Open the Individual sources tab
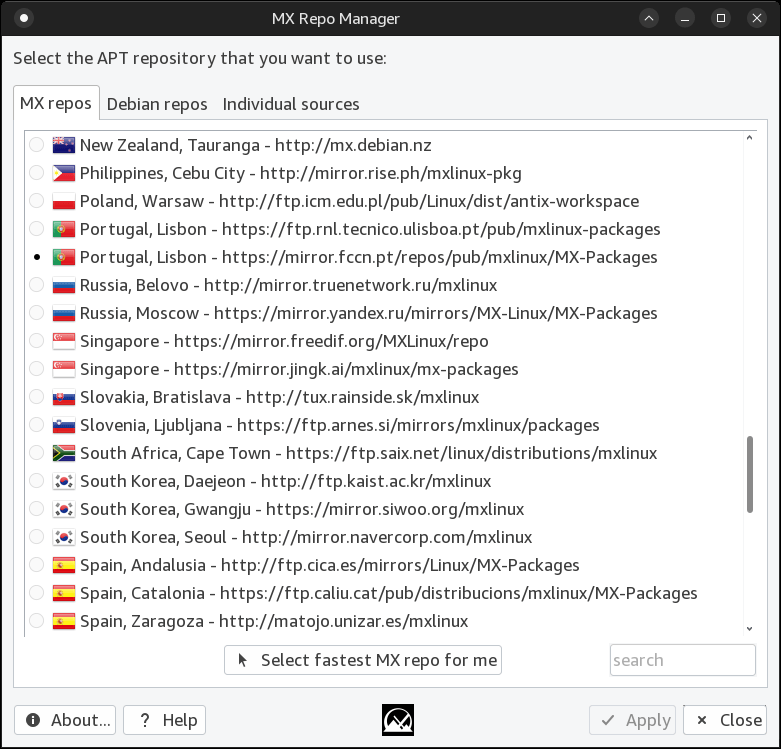781x749 pixels. pyautogui.click(x=291, y=104)
